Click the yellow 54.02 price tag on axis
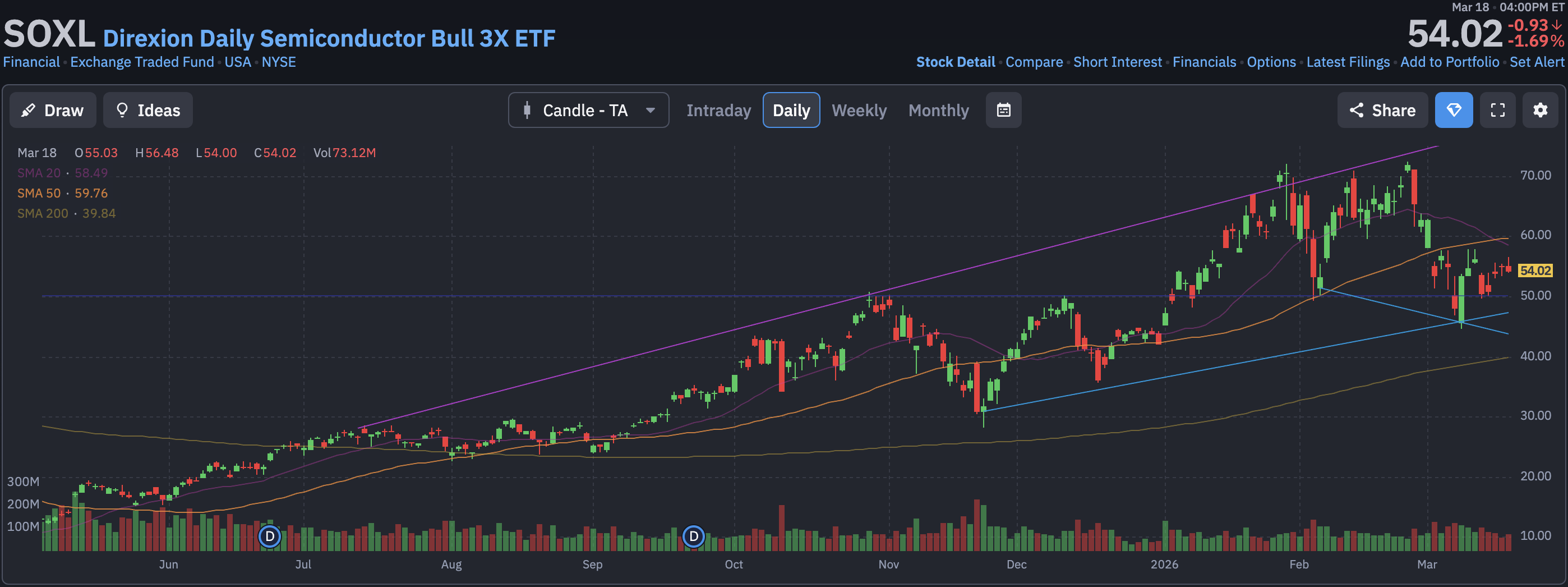The width and height of the screenshot is (1568, 587). [x=1535, y=270]
